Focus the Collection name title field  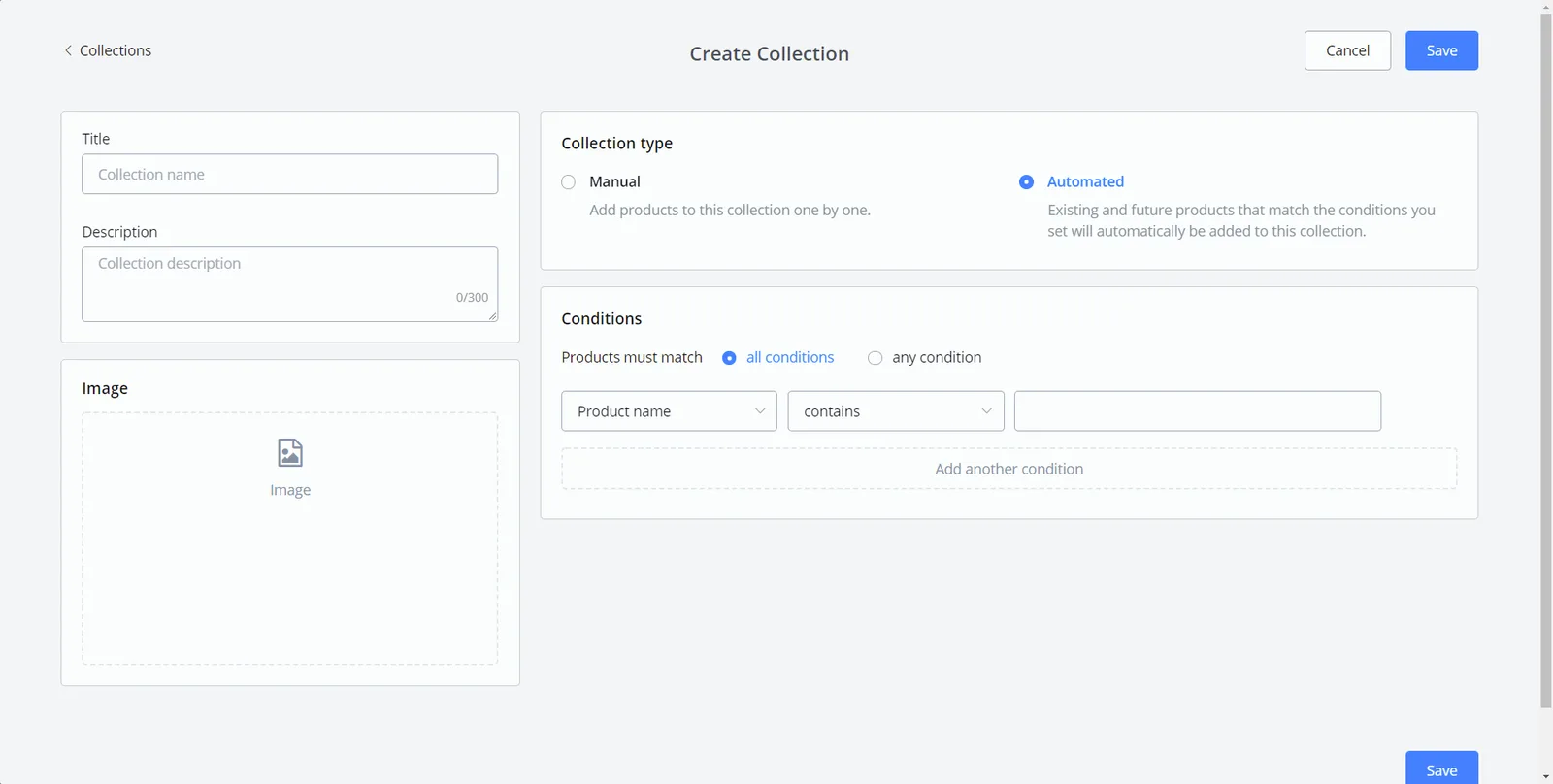(x=290, y=174)
